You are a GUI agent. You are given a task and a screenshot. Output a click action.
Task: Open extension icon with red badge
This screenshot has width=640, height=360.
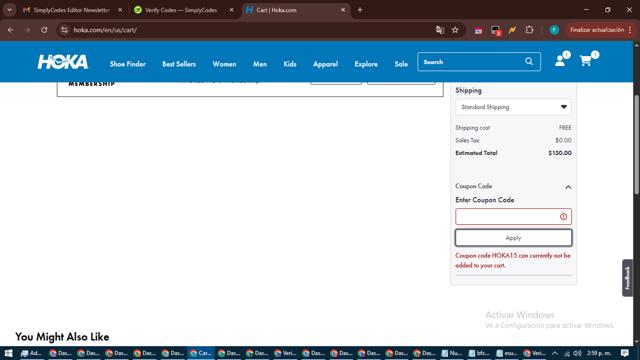coord(496,30)
